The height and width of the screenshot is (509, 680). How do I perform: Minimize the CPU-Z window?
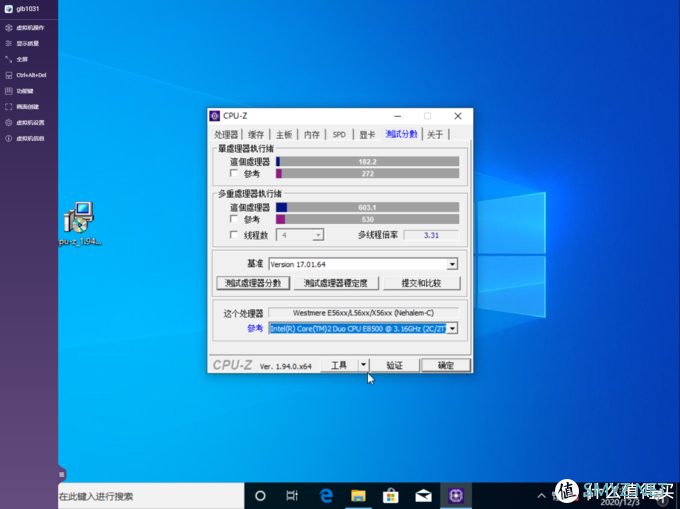pyautogui.click(x=398, y=116)
